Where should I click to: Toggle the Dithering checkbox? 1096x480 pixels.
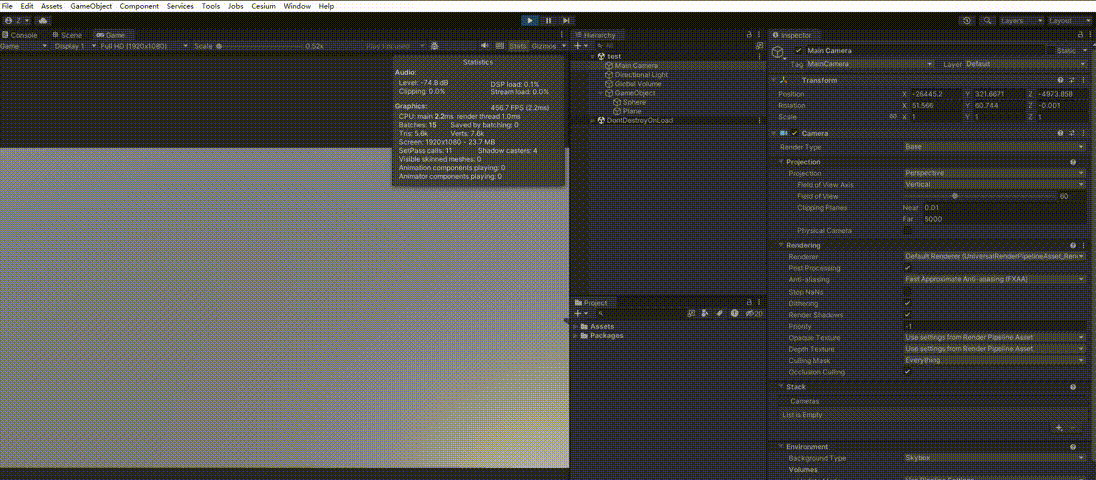(x=907, y=303)
